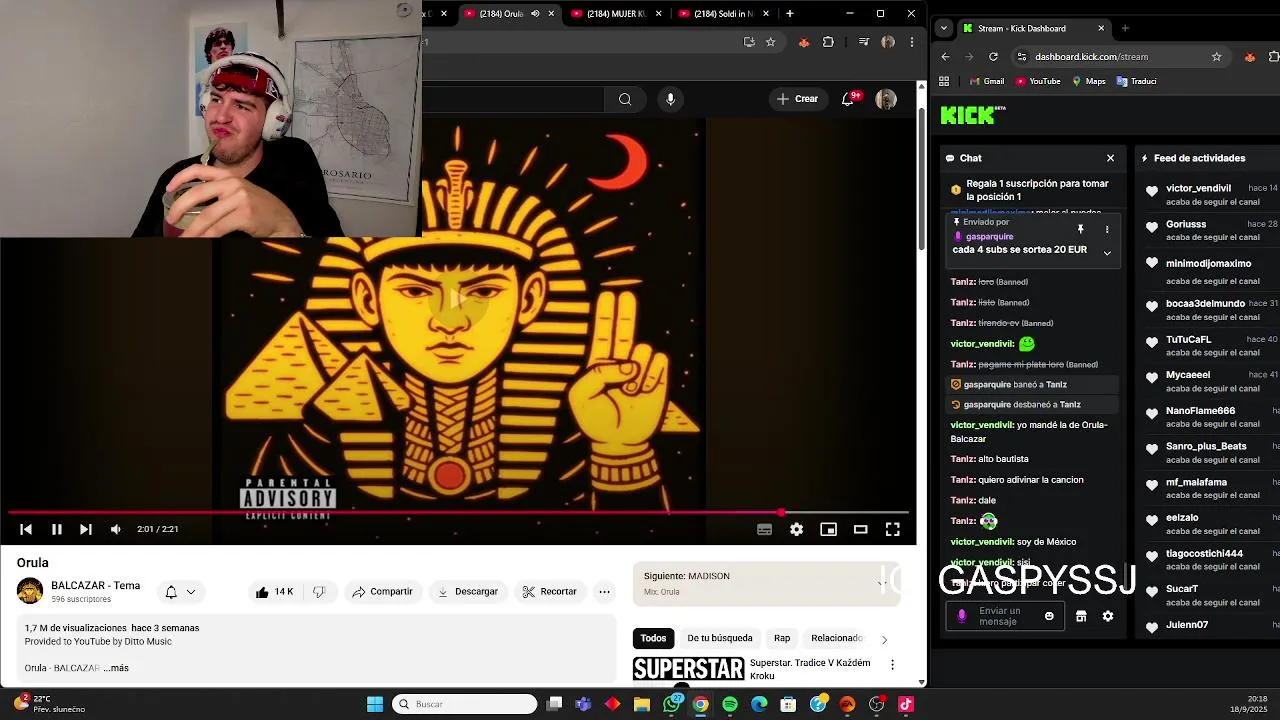Open Windows Start menu
1280x720 pixels.
tap(375, 704)
